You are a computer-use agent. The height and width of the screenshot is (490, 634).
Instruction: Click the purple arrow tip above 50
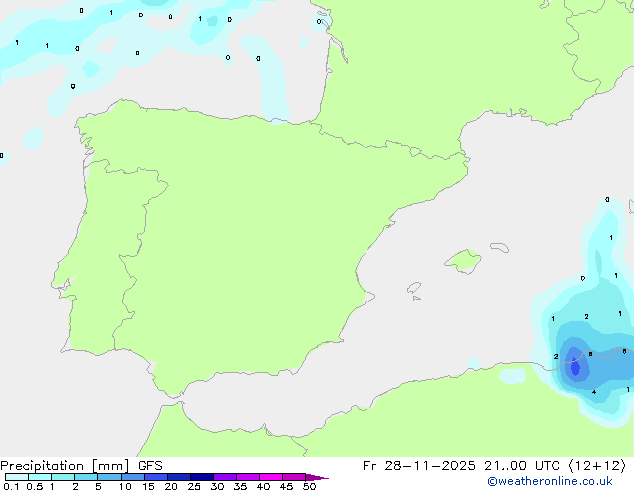point(317,477)
